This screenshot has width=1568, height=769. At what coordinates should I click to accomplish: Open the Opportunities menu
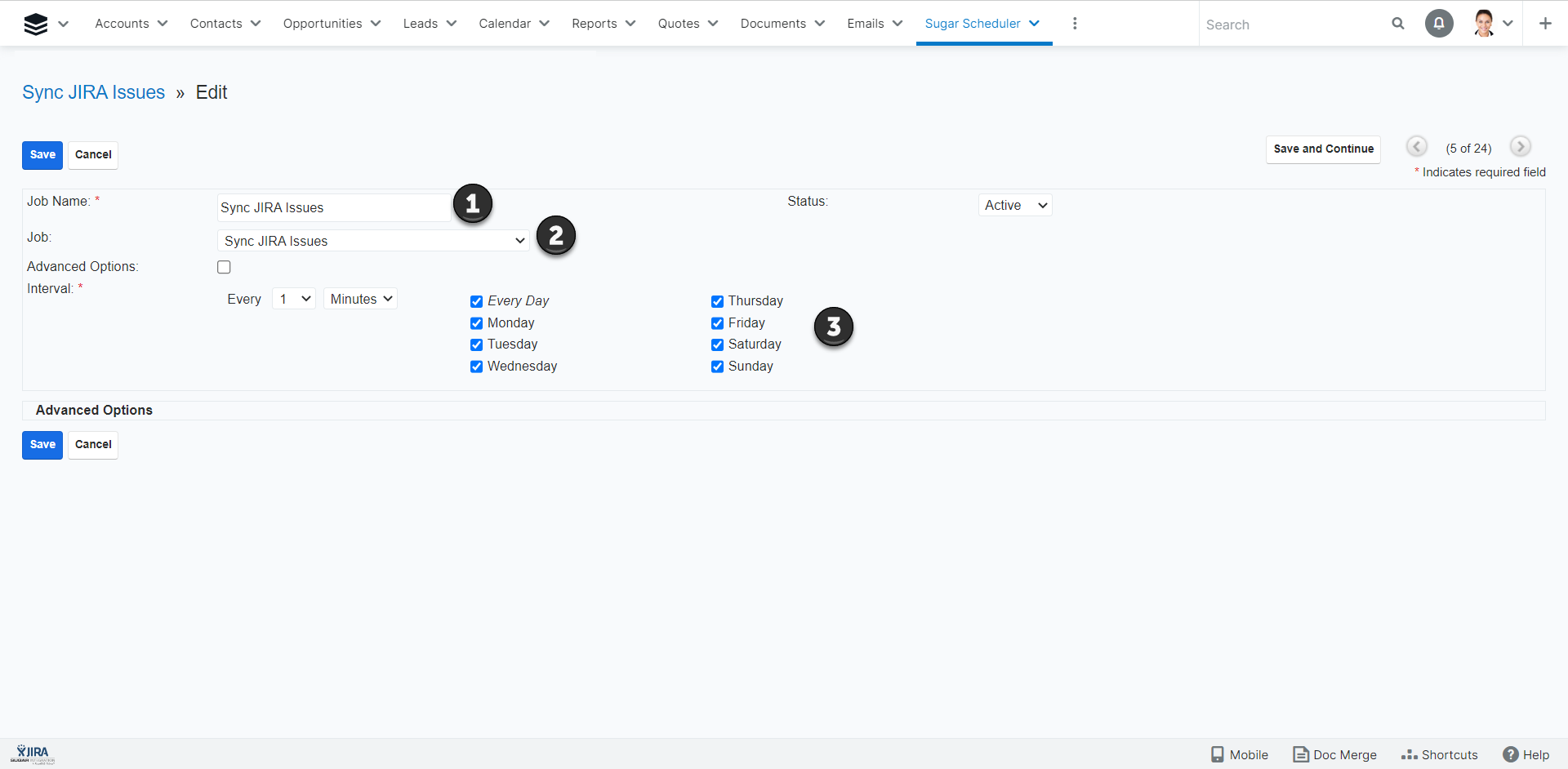click(x=332, y=24)
